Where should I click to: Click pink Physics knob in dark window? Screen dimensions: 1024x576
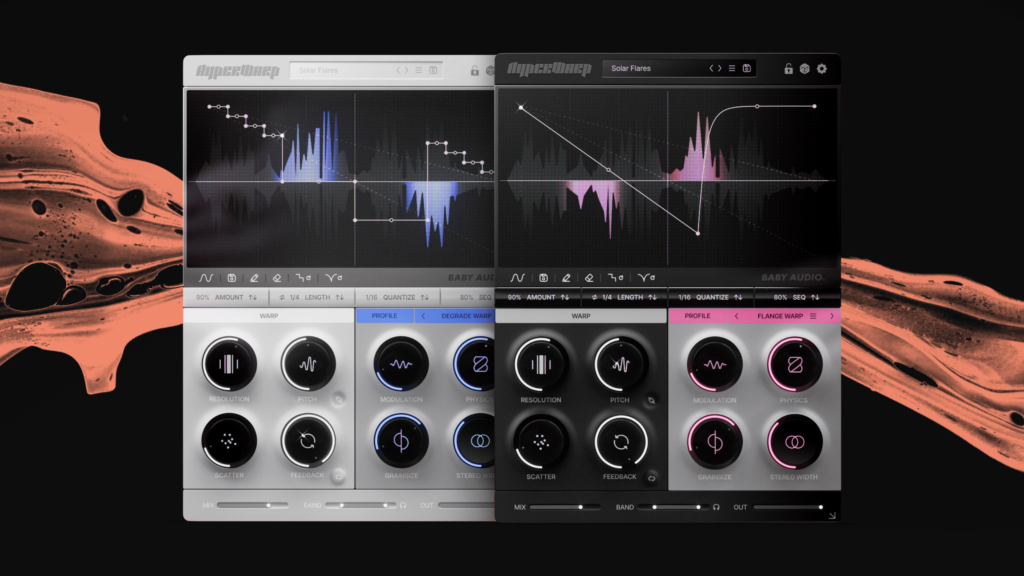point(794,364)
